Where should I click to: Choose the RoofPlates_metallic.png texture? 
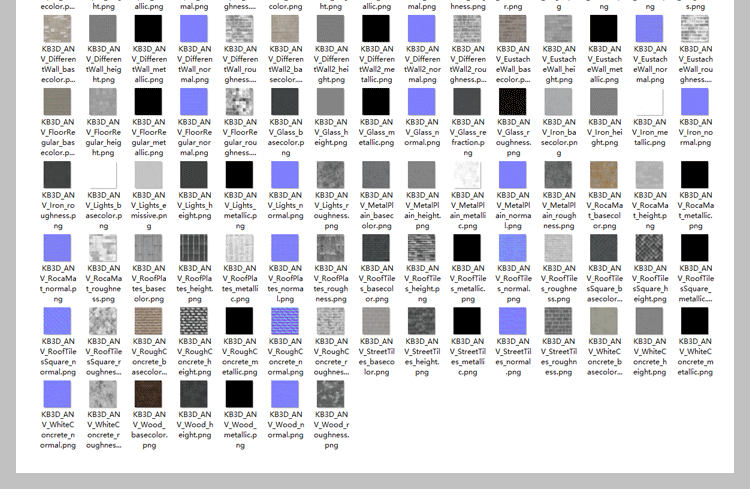tap(240, 248)
